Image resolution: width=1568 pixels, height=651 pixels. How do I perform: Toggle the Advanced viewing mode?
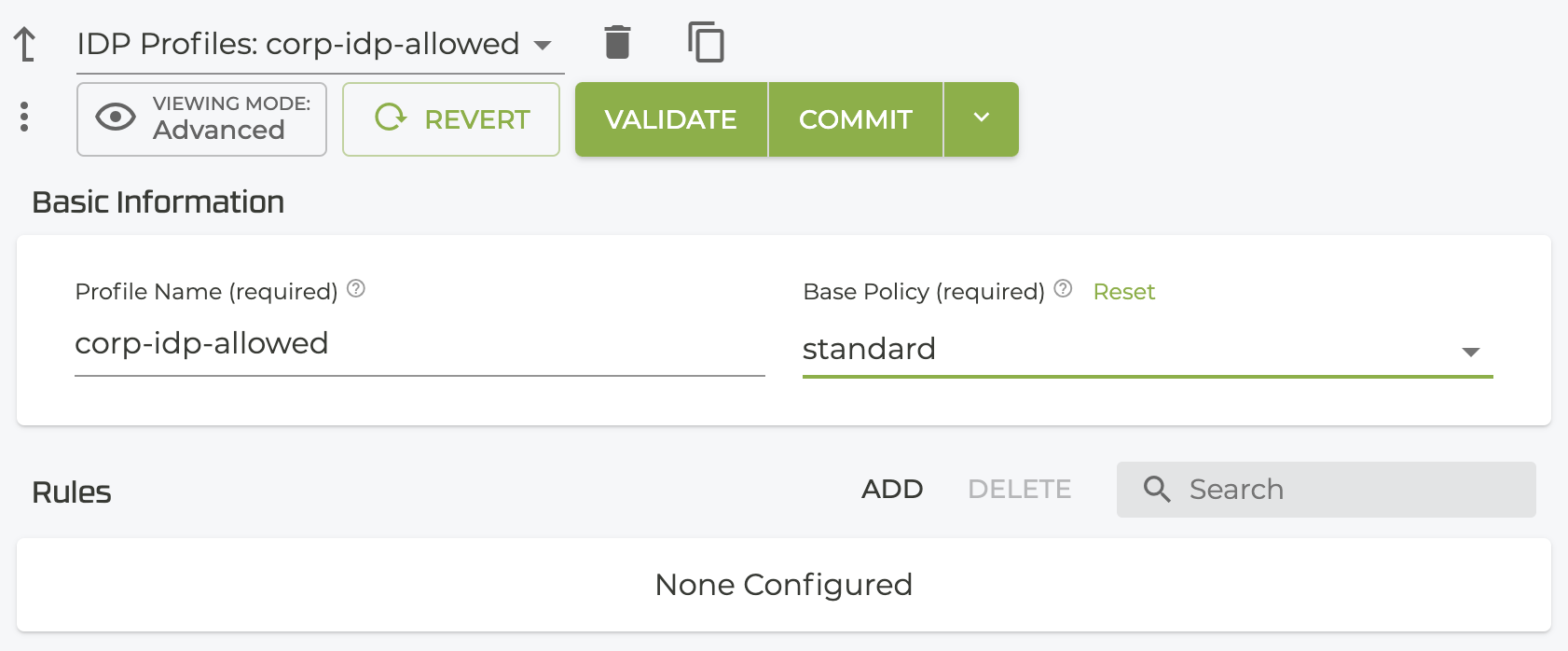pyautogui.click(x=201, y=119)
